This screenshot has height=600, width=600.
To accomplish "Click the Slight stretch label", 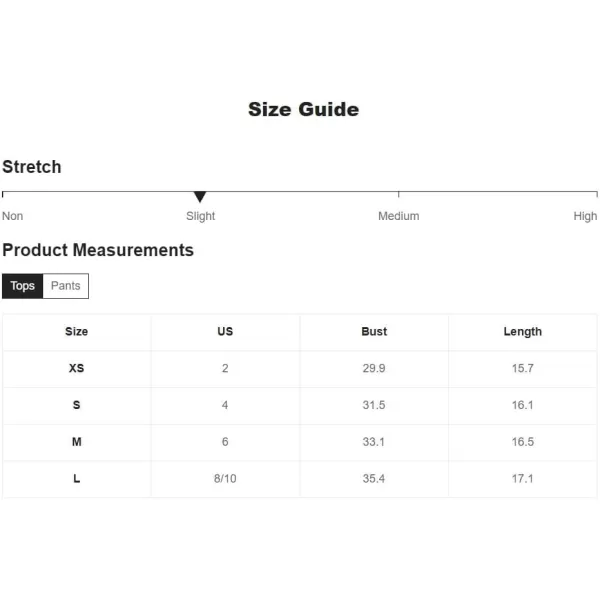I will pyautogui.click(x=201, y=216).
